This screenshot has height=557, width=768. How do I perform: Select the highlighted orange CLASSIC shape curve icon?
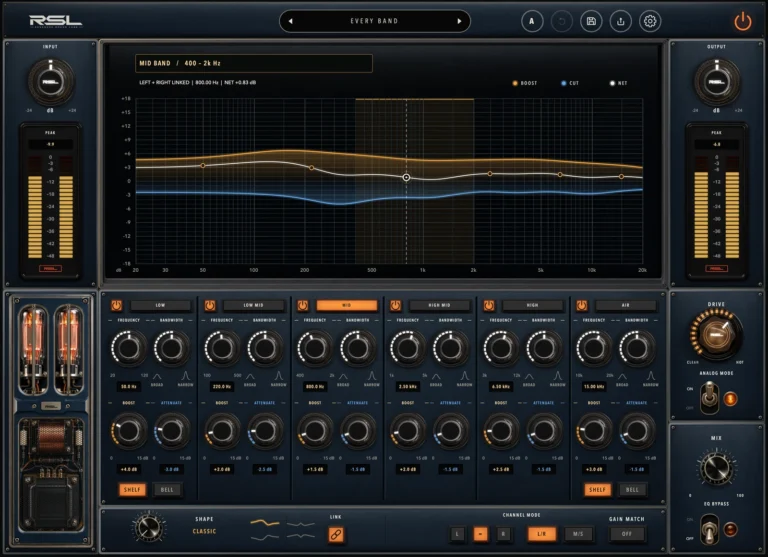point(265,523)
